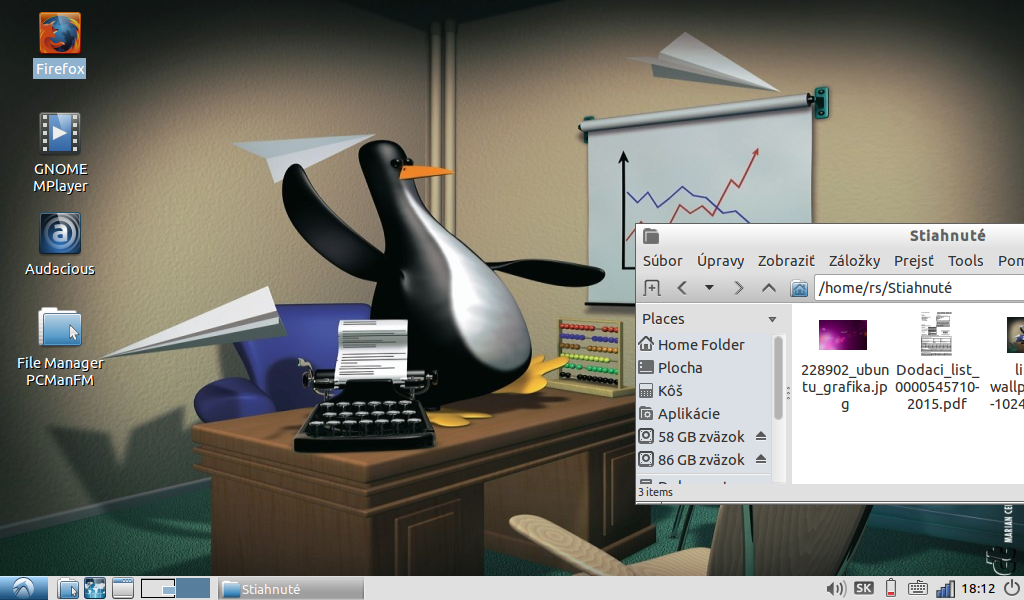Click the Places sidebar vertical scrollbar
Screen dimensions: 1024x600
[778, 377]
